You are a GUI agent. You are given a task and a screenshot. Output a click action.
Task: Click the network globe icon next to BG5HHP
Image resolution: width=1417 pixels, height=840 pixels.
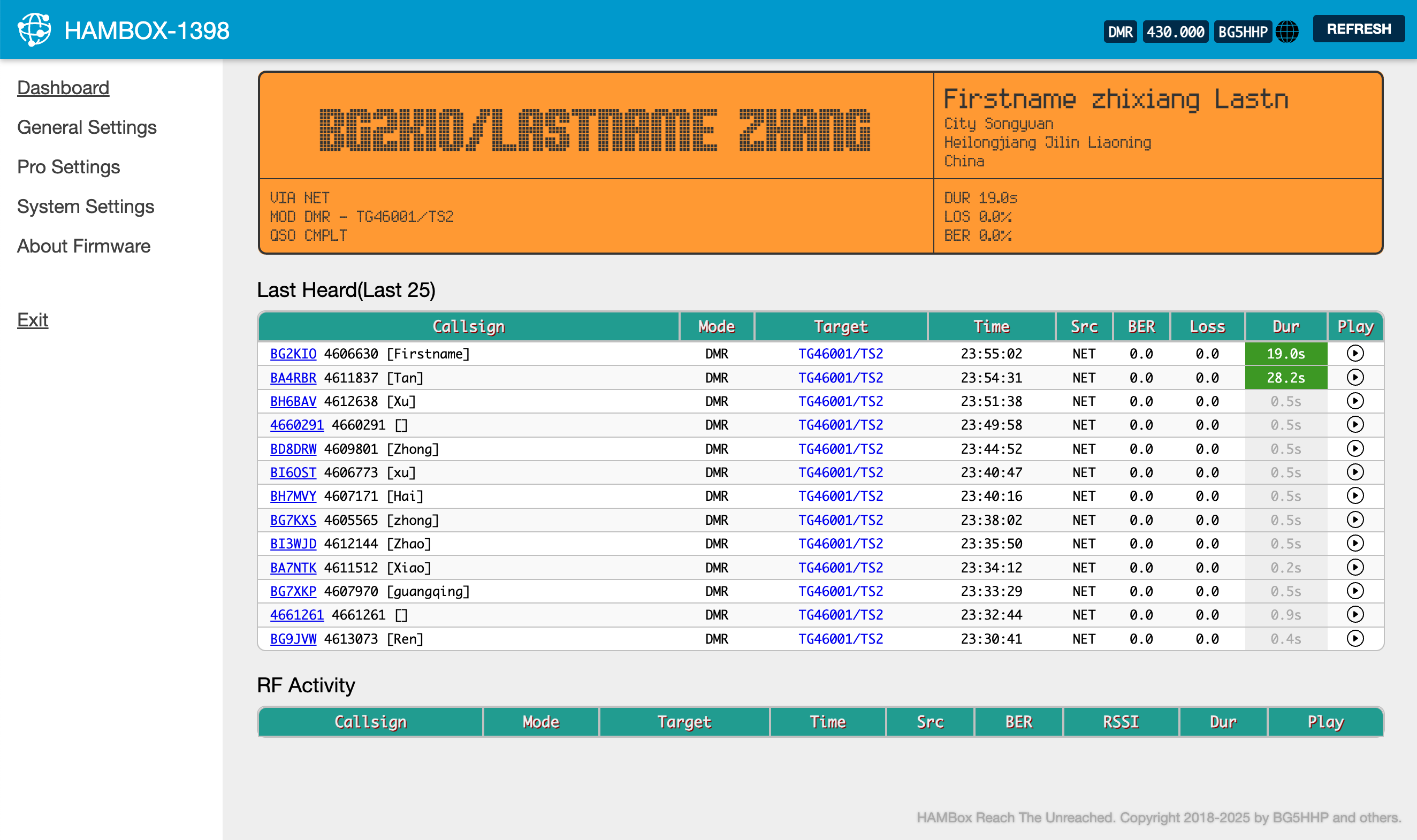coord(1287,32)
